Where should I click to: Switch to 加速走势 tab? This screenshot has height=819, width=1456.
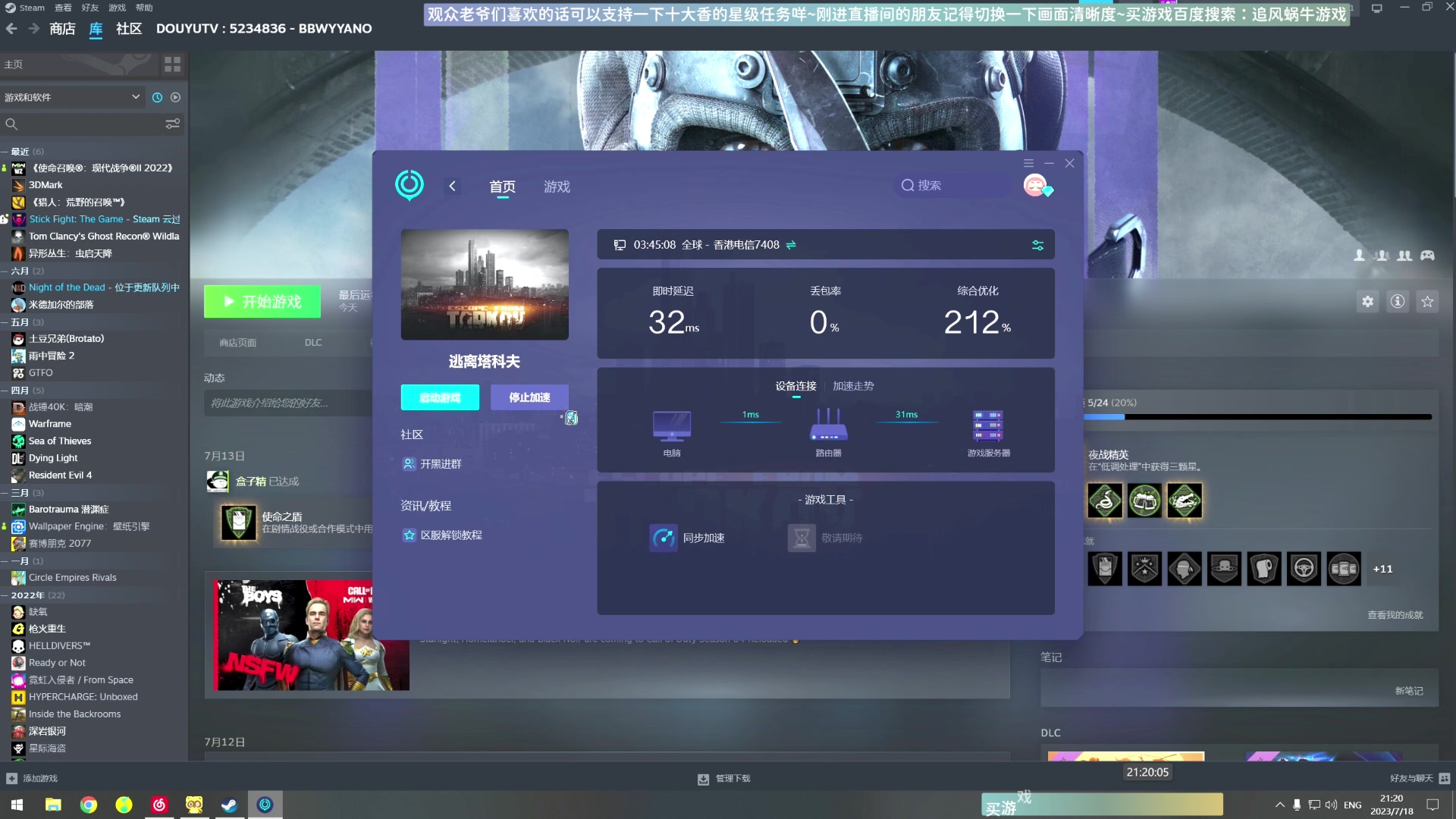tap(853, 386)
